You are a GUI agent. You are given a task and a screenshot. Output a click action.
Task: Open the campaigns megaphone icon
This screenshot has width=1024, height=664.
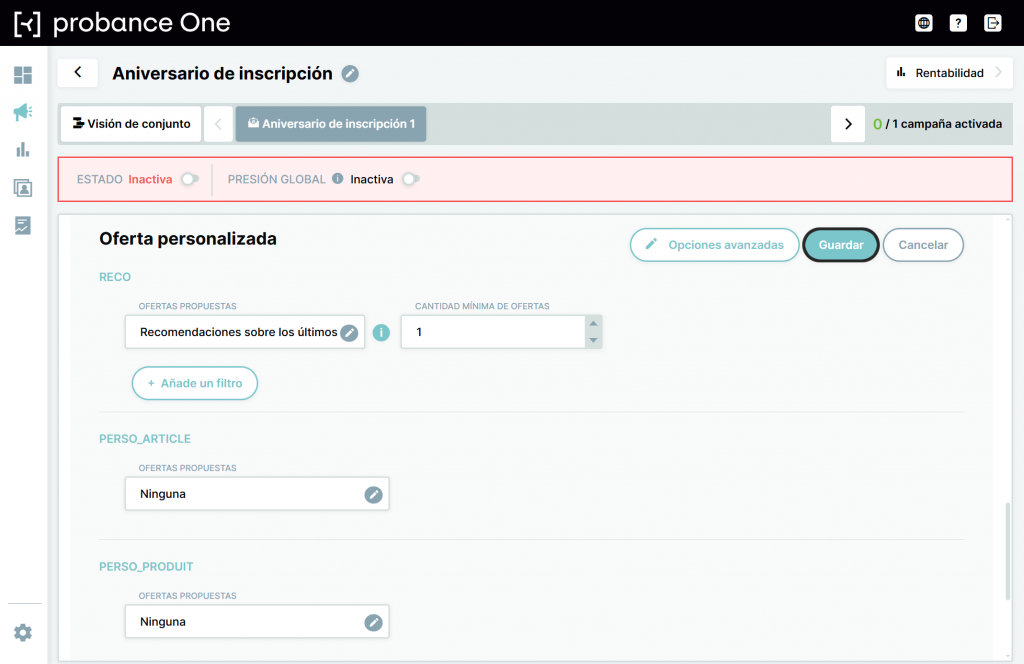(23, 112)
